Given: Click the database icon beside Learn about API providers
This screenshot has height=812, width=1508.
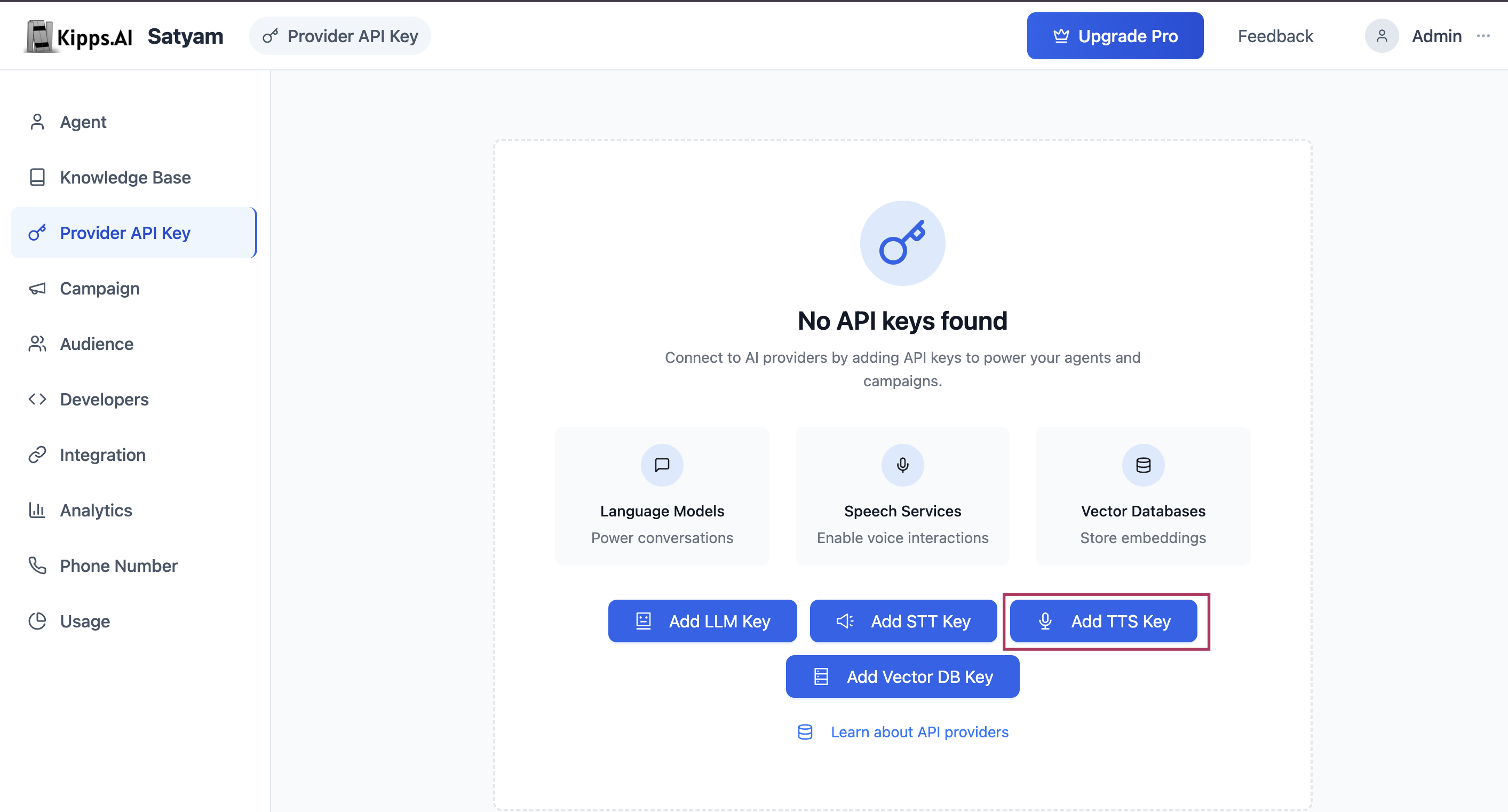Looking at the screenshot, I should [x=805, y=733].
